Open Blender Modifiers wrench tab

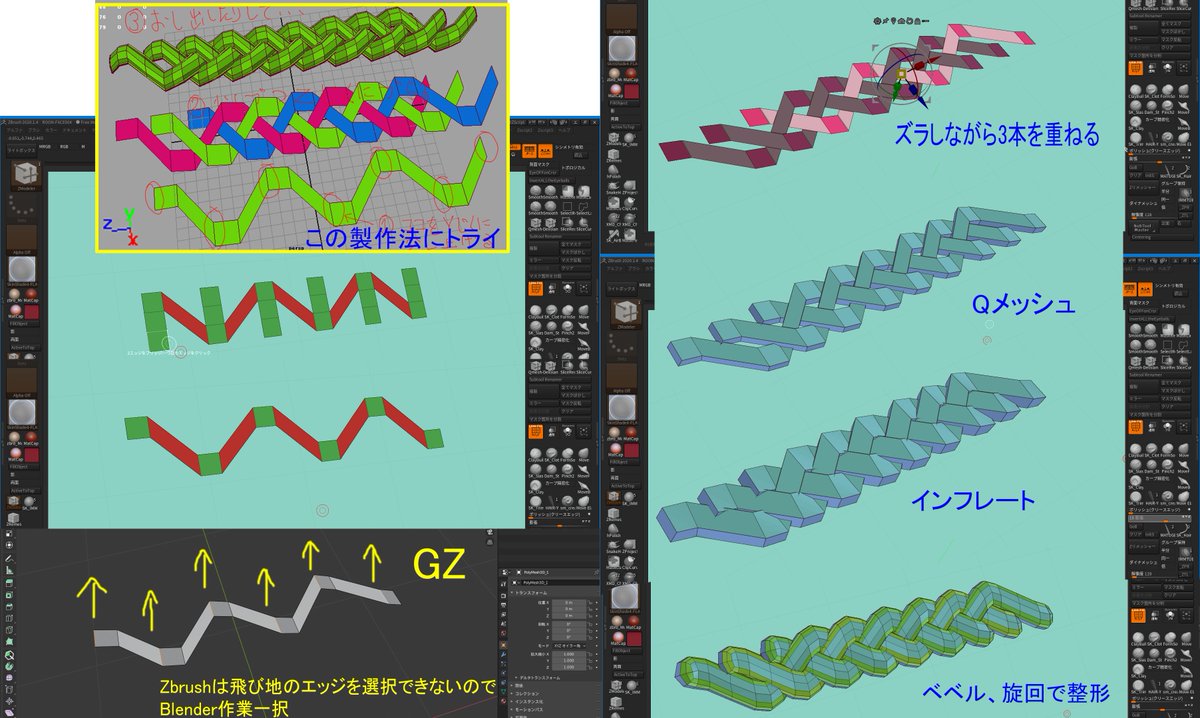pyautogui.click(x=504, y=654)
